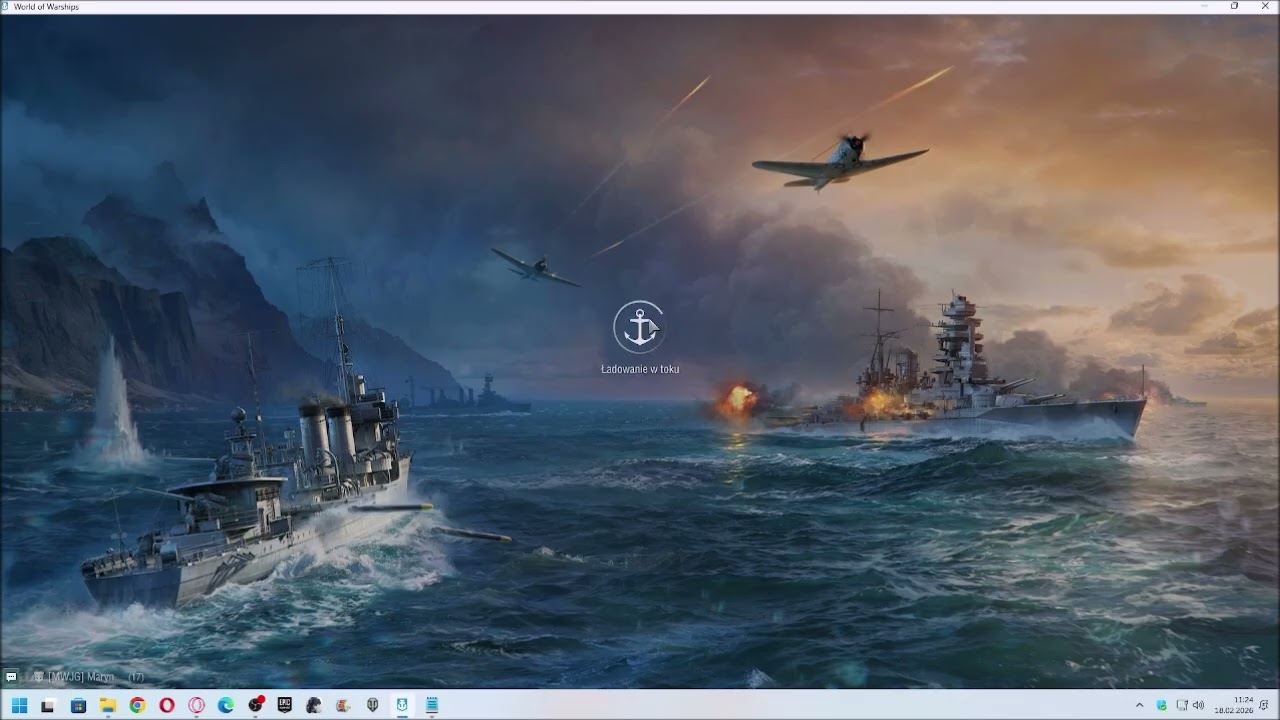Image resolution: width=1280 pixels, height=720 pixels.
Task: Open the network status tray icon
Action: click(x=1182, y=705)
